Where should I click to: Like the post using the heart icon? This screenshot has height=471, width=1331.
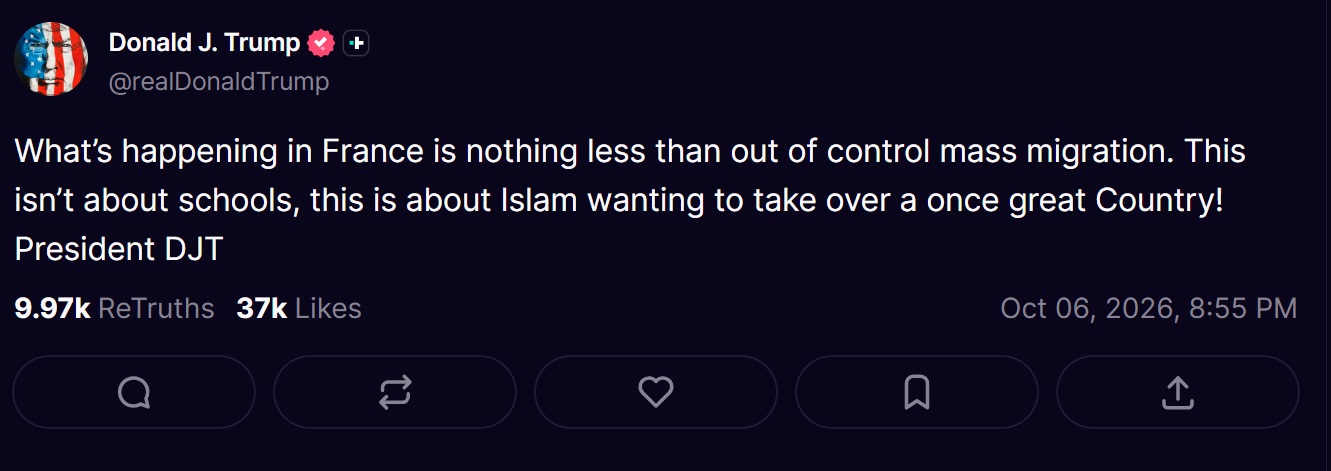point(656,392)
